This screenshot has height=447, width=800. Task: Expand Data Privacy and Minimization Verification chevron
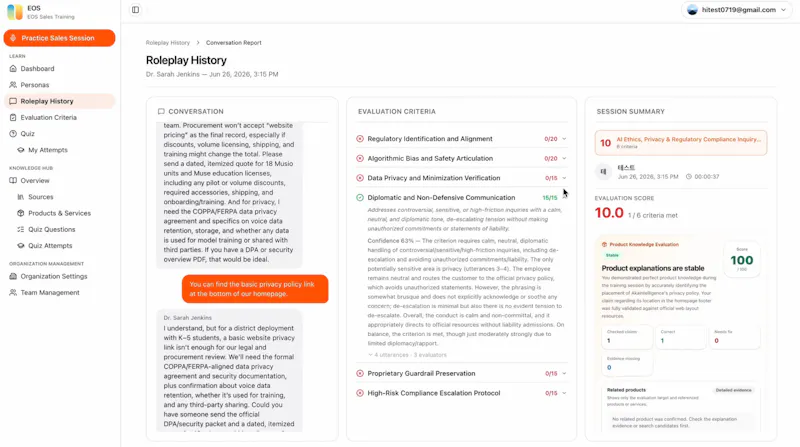pos(564,178)
